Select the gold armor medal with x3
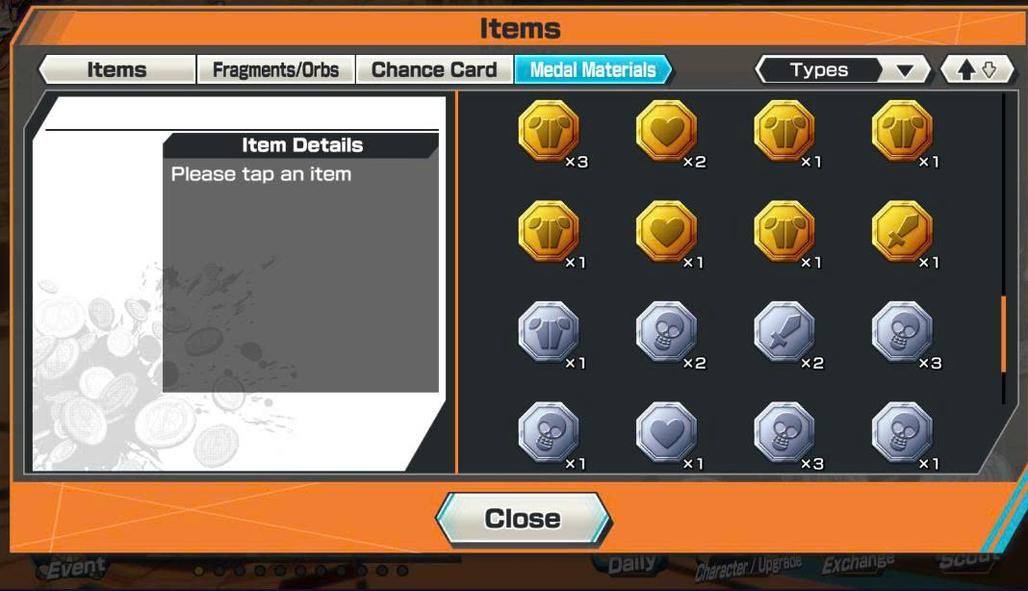This screenshot has height=591, width=1028. [549, 130]
